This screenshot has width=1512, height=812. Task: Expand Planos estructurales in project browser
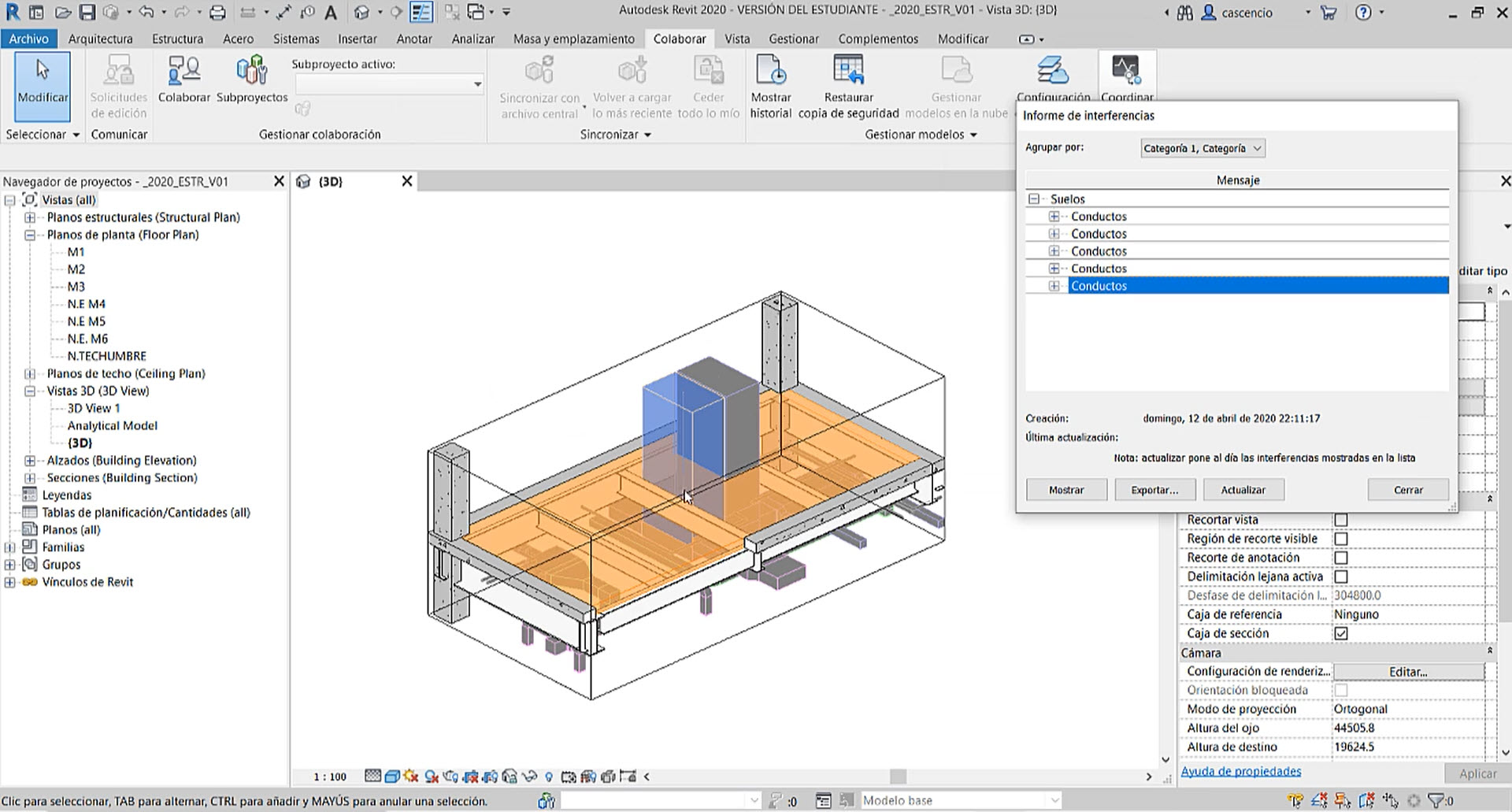point(28,217)
